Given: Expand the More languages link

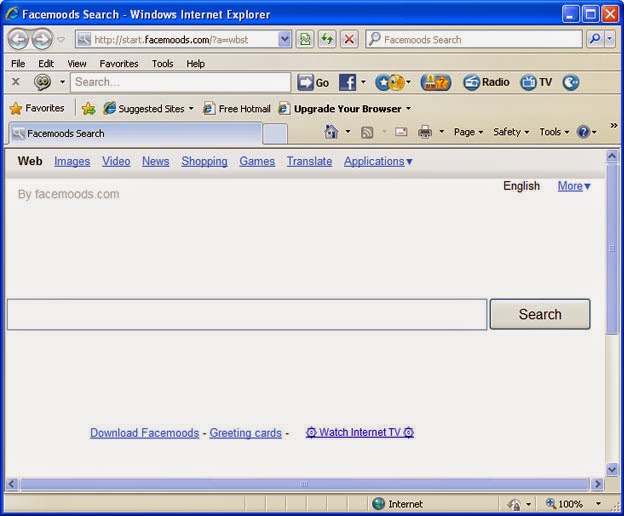Looking at the screenshot, I should point(574,186).
